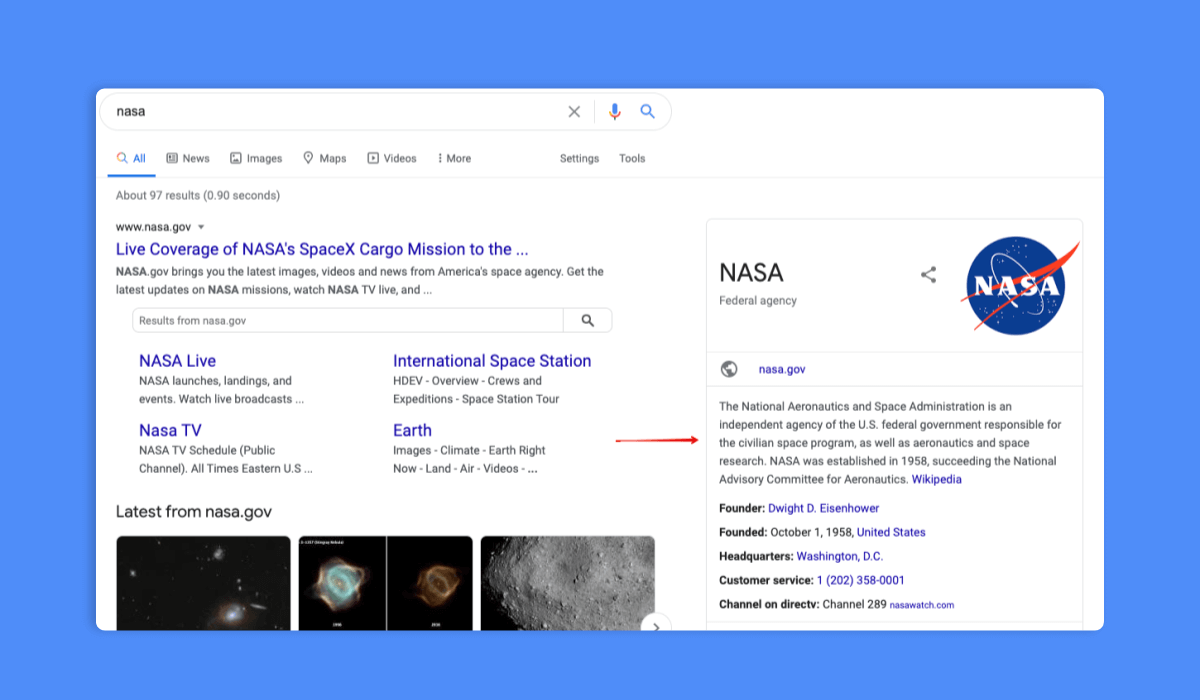1200x700 pixels.
Task: Click the magnifier in Results from nasa.gov box
Action: (x=587, y=319)
